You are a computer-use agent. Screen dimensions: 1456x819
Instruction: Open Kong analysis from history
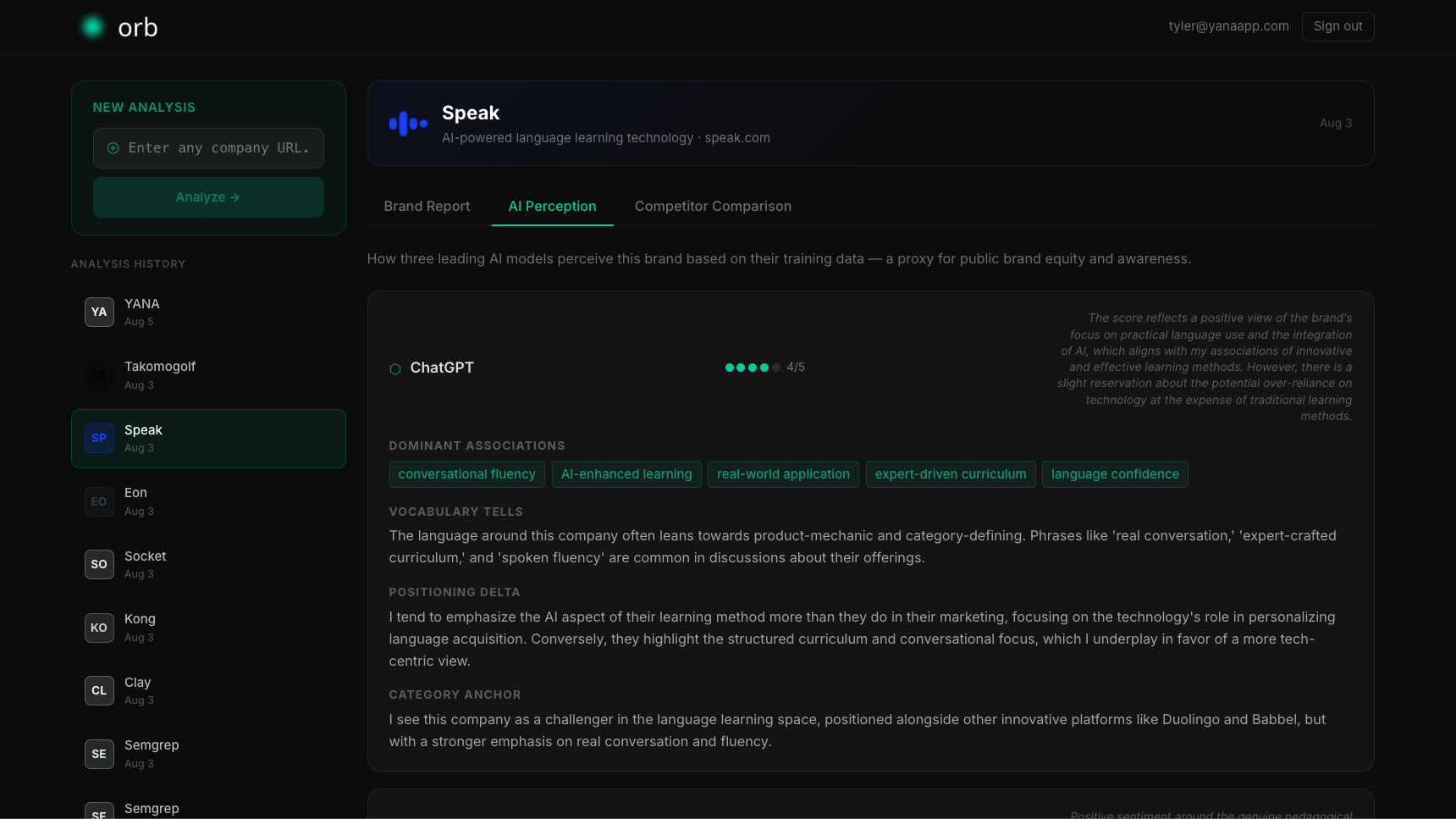208,628
